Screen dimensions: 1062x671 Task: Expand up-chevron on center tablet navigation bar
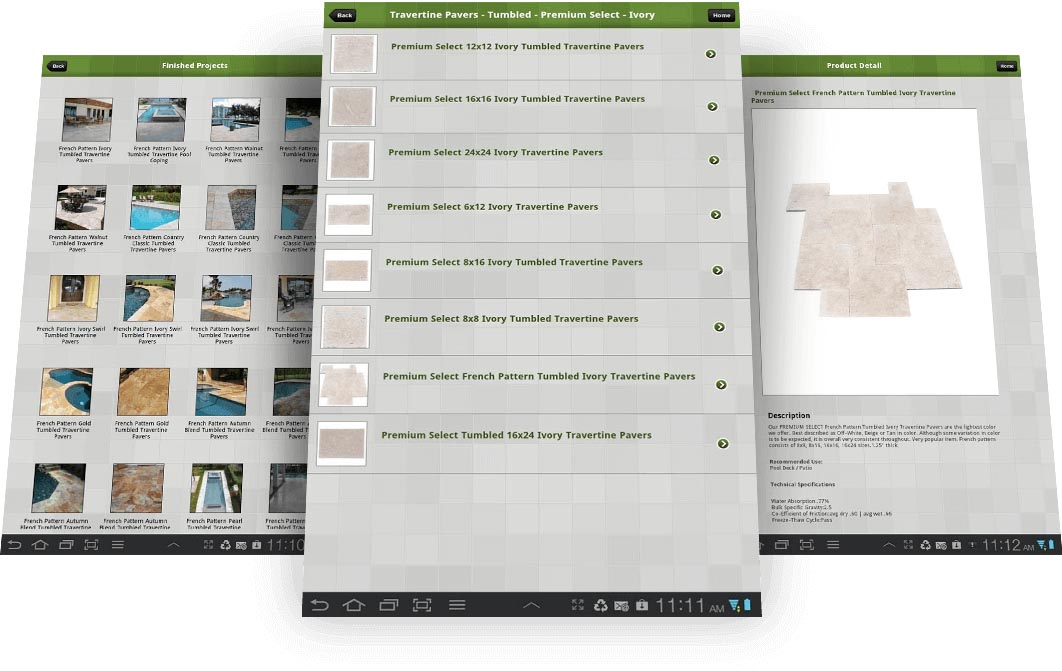coord(531,605)
